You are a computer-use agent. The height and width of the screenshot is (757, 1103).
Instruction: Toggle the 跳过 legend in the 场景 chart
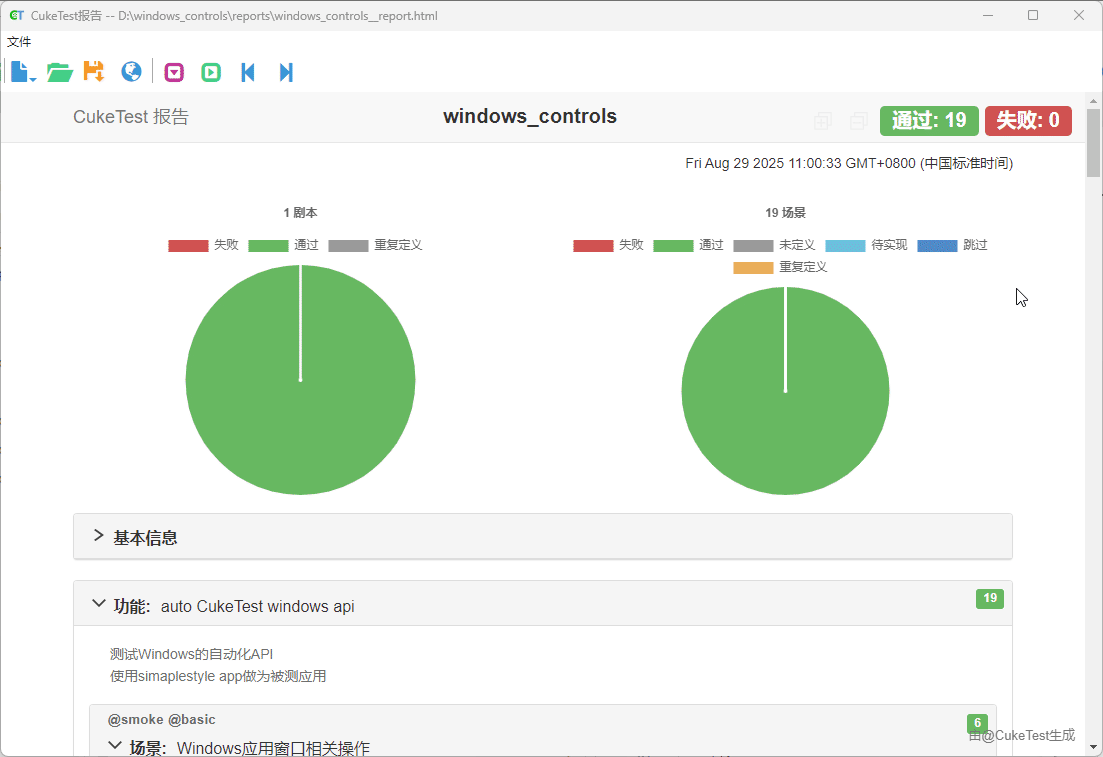952,245
